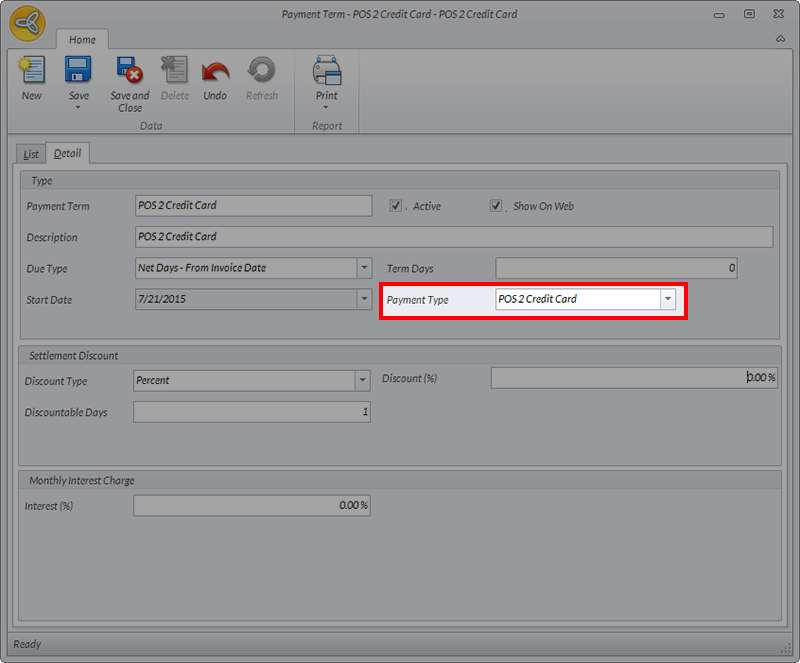The width and height of the screenshot is (800, 663).
Task: Expand the Print button's dropdown arrow
Action: tap(327, 108)
